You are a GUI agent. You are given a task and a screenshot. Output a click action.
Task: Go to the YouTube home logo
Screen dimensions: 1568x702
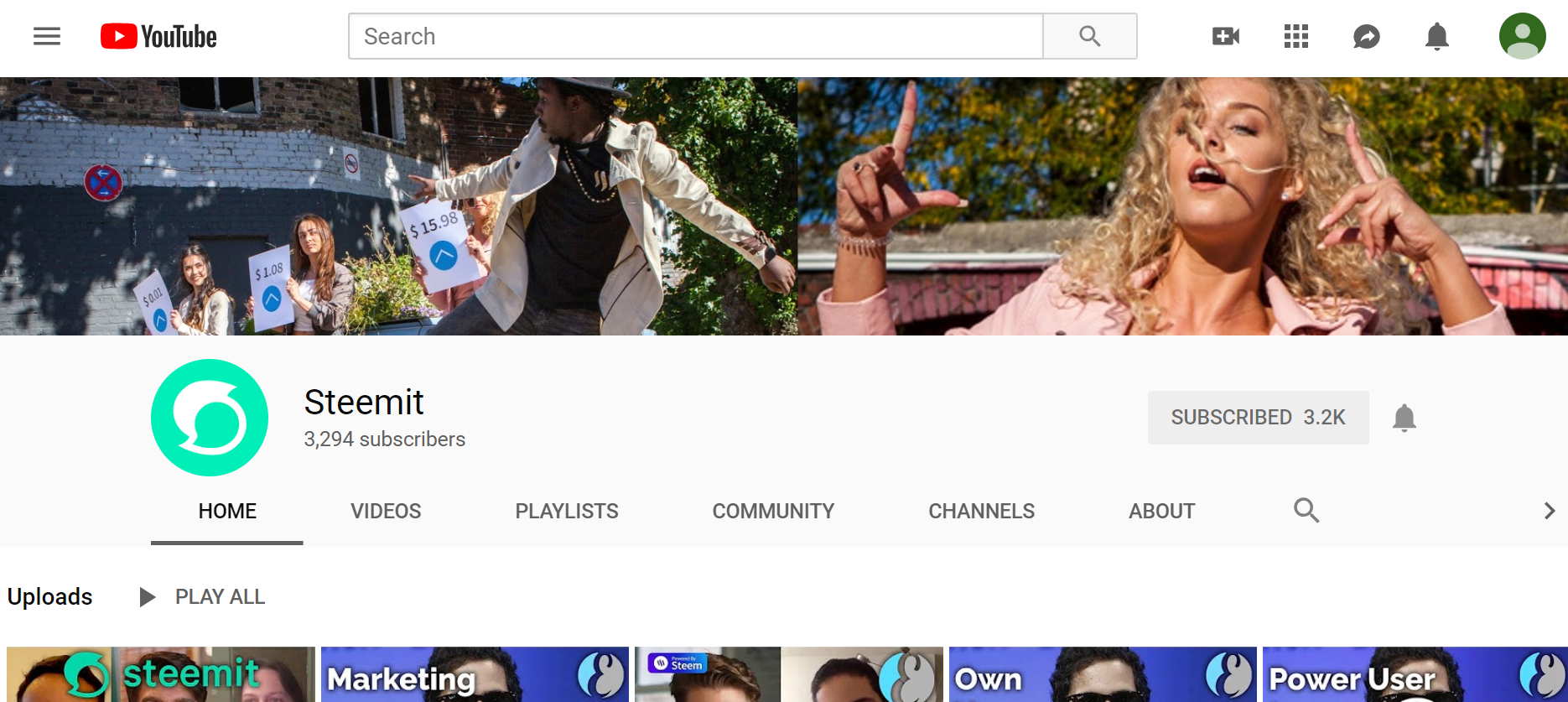click(x=158, y=36)
